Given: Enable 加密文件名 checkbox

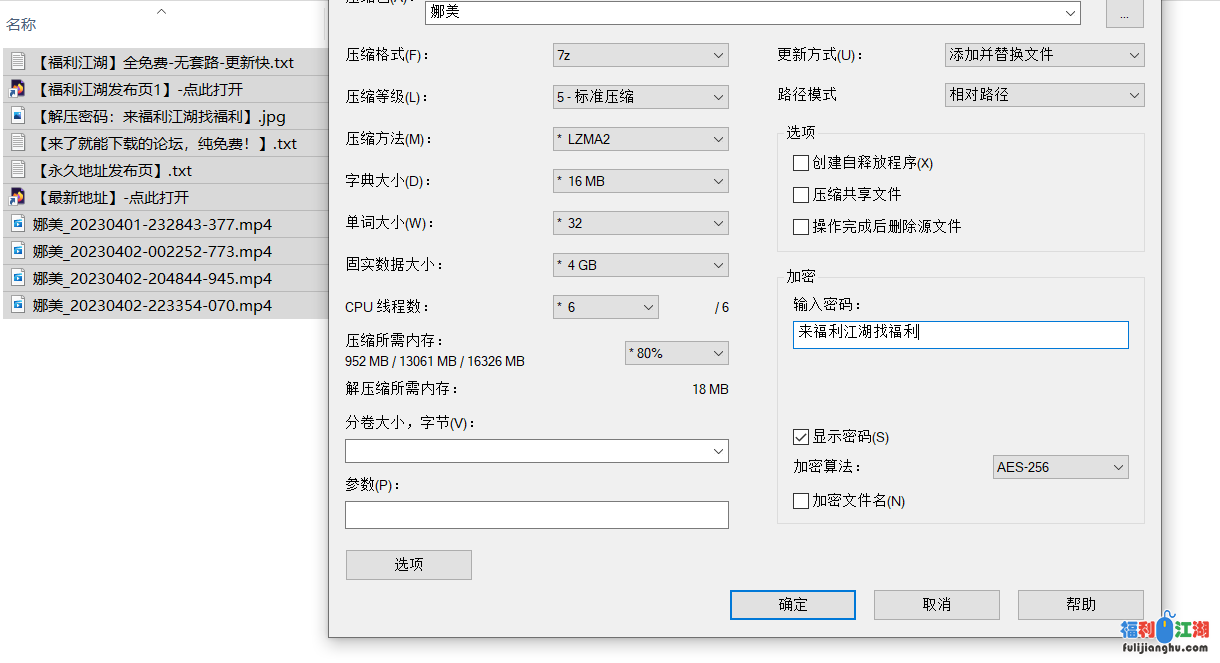Looking at the screenshot, I should (x=801, y=501).
